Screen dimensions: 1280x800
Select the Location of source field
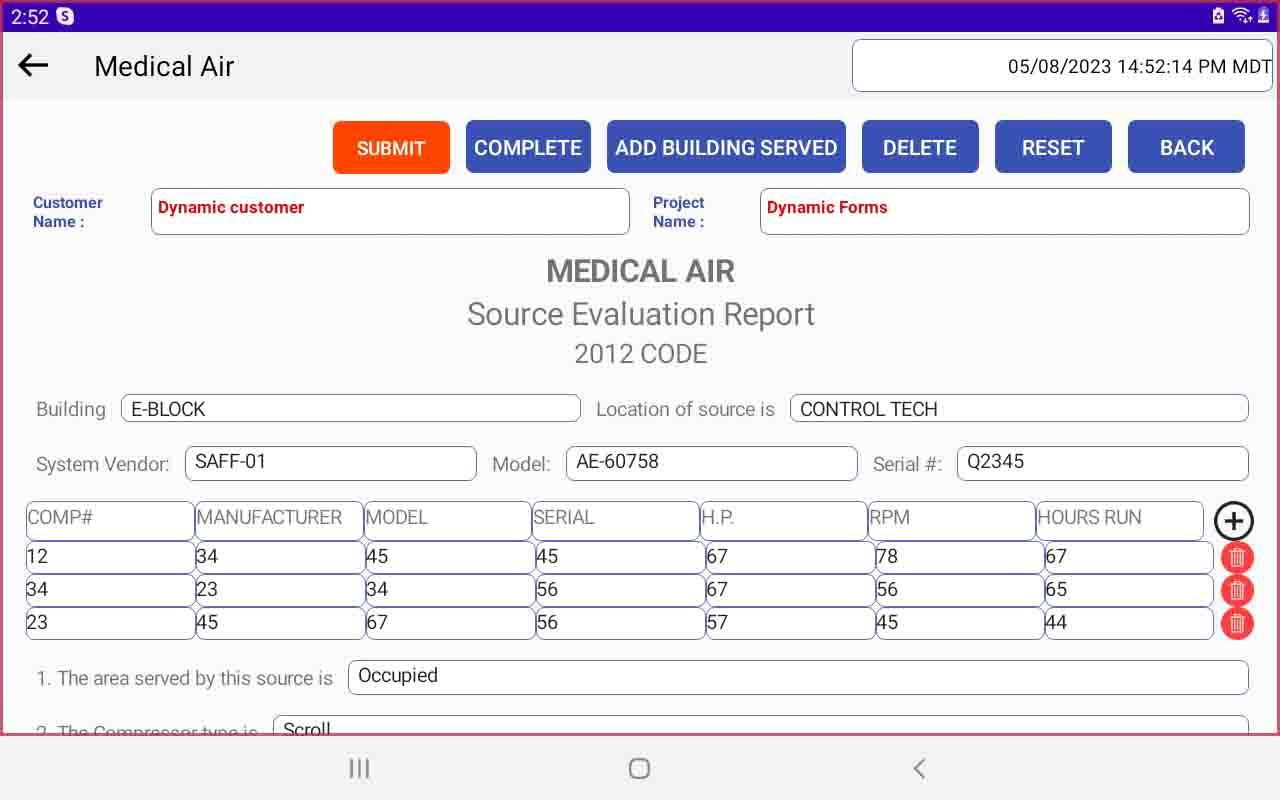pyautogui.click(x=1019, y=408)
